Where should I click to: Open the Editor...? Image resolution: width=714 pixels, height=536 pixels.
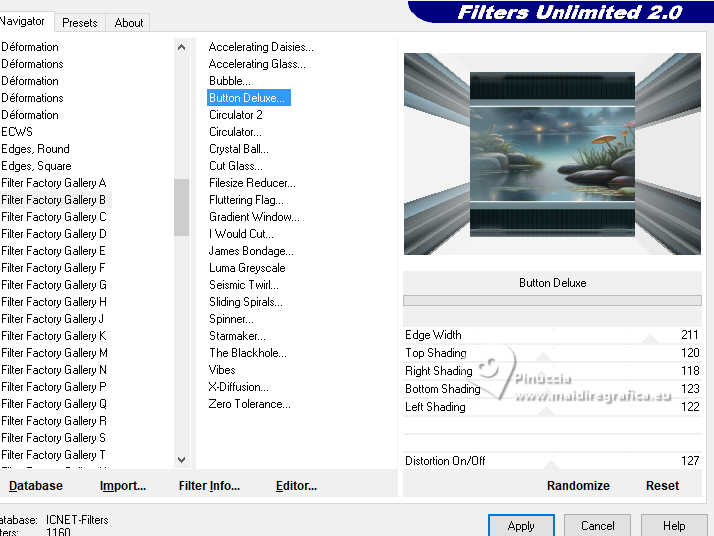(296, 485)
